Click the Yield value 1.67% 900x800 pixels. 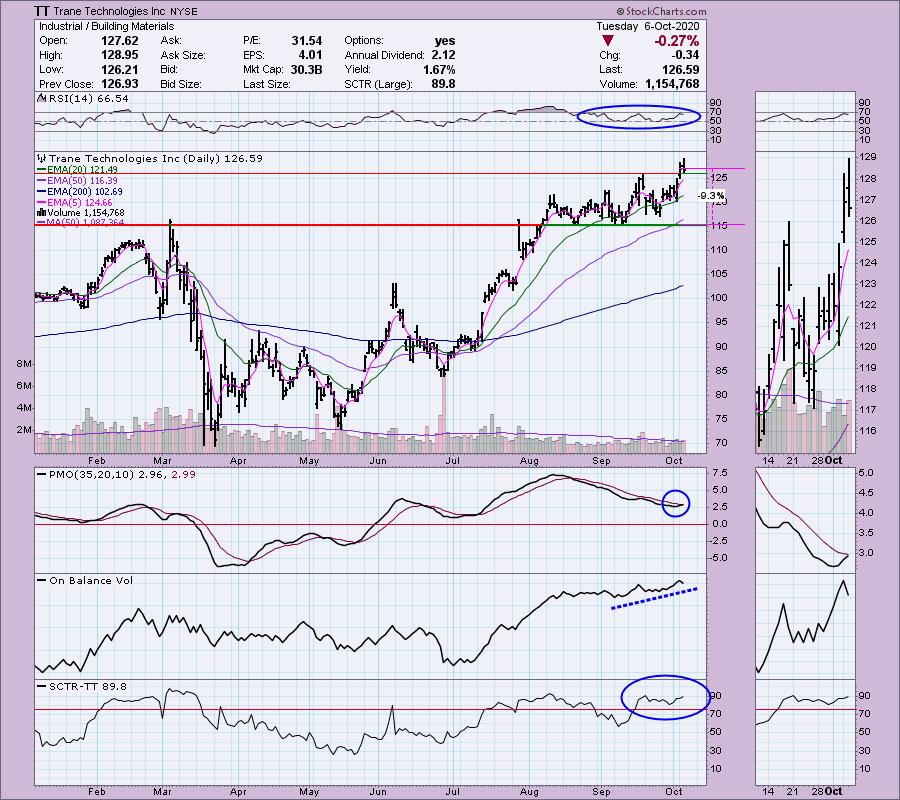coord(439,69)
